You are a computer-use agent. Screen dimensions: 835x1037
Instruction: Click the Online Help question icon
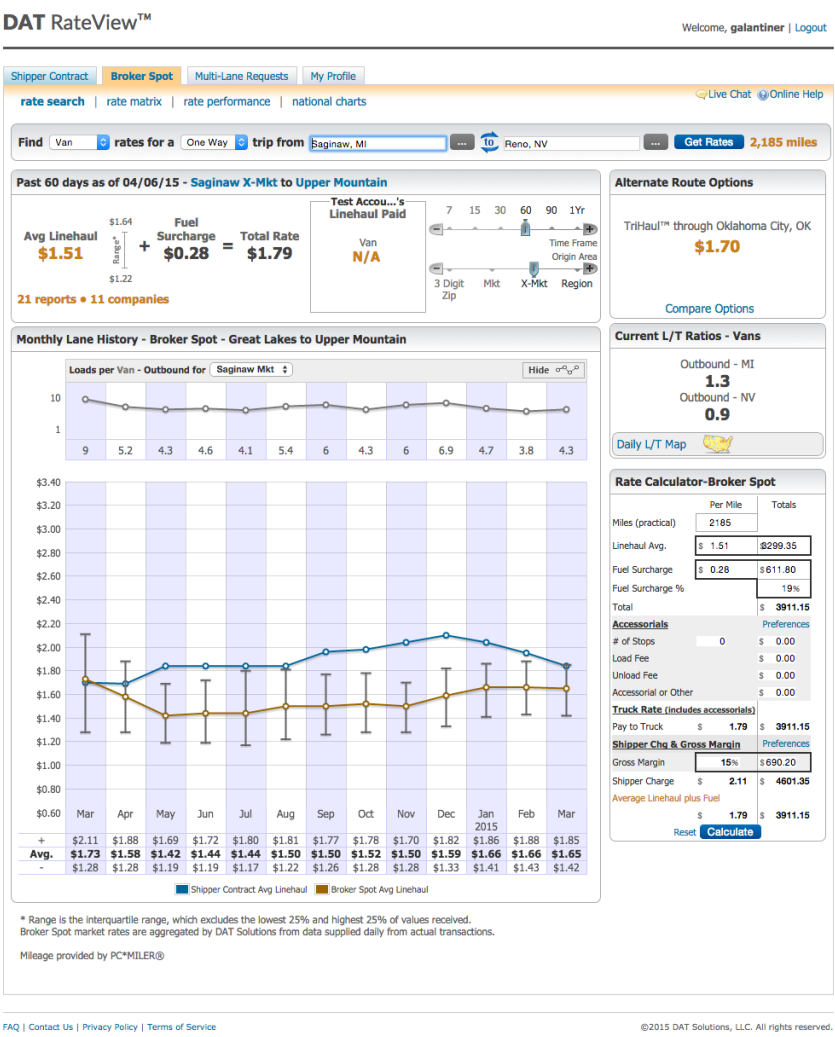click(x=763, y=95)
